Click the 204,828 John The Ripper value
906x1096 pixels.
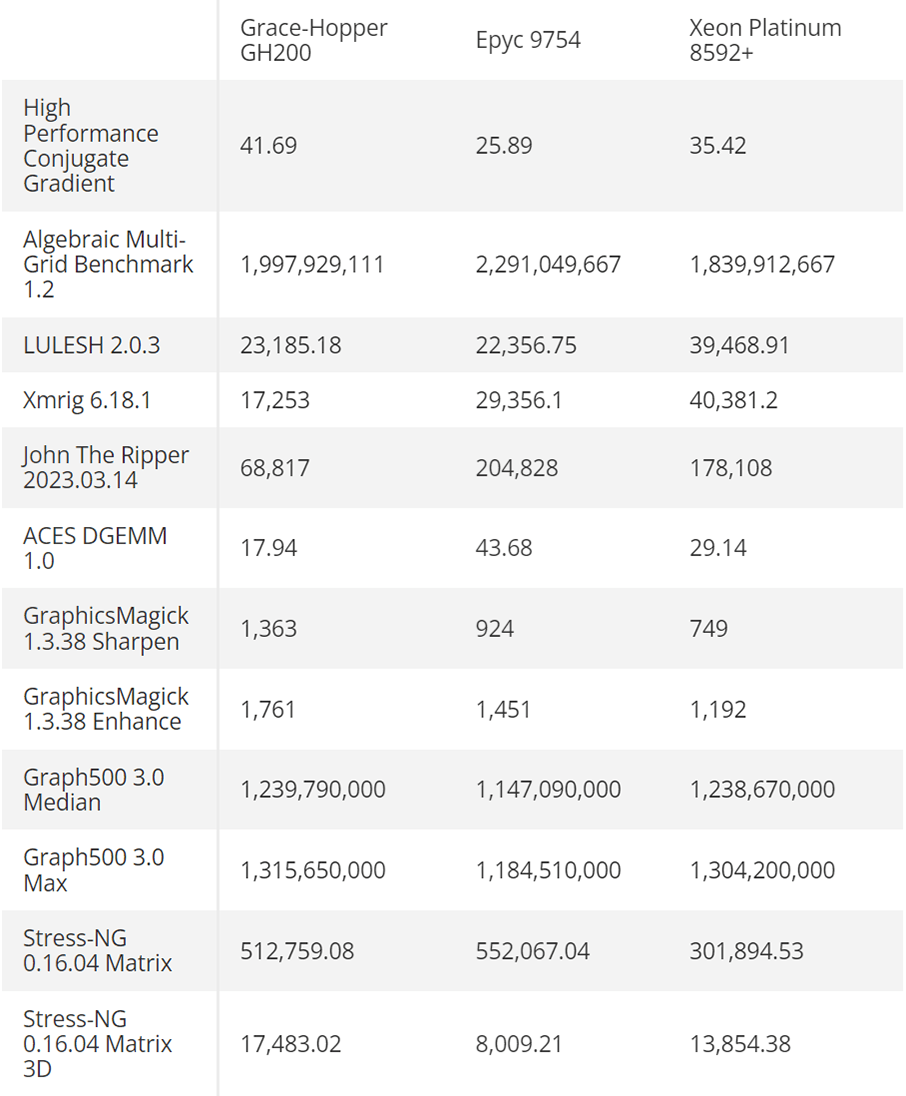tap(519, 468)
